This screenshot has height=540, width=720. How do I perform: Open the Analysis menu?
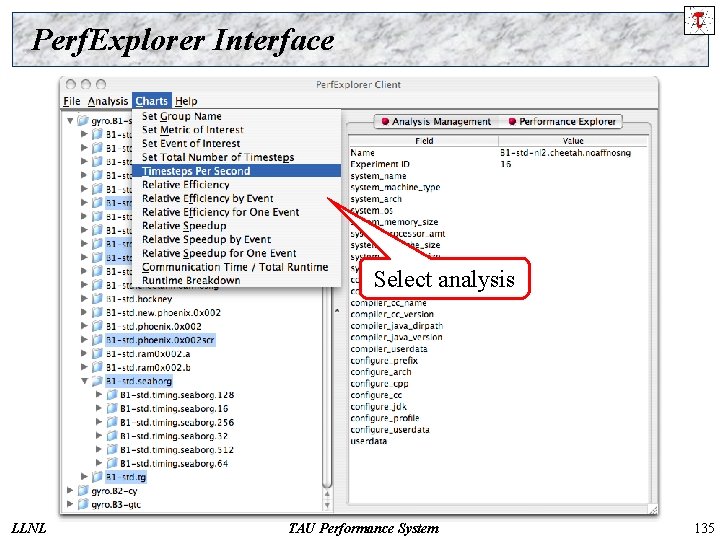tap(108, 101)
